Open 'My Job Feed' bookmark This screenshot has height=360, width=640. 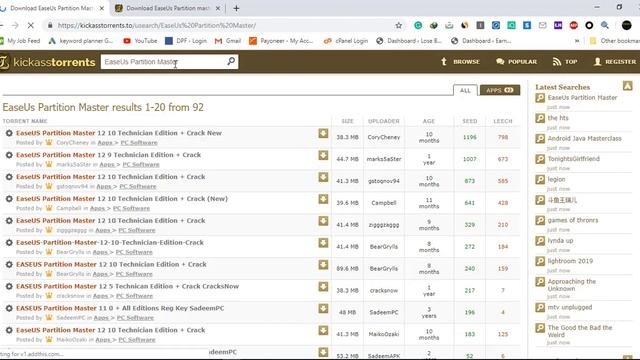(20, 41)
